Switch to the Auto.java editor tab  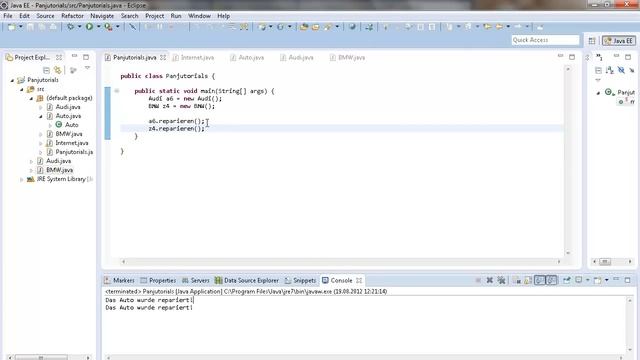[247, 58]
